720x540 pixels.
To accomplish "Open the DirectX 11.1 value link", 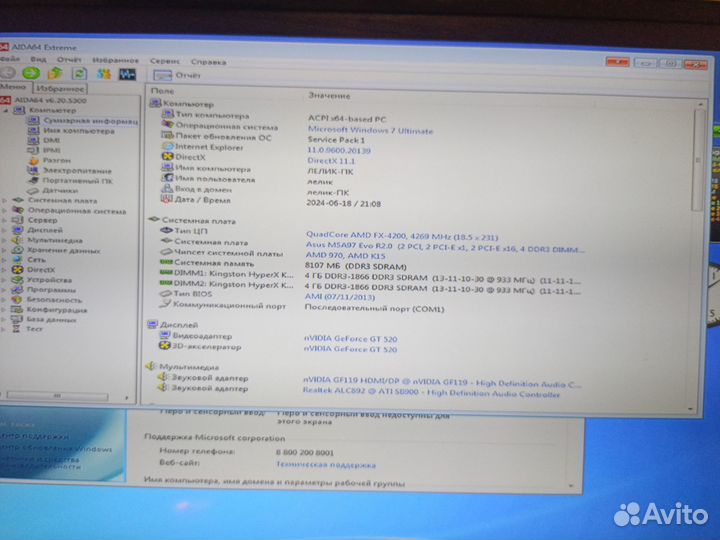I will (331, 161).
